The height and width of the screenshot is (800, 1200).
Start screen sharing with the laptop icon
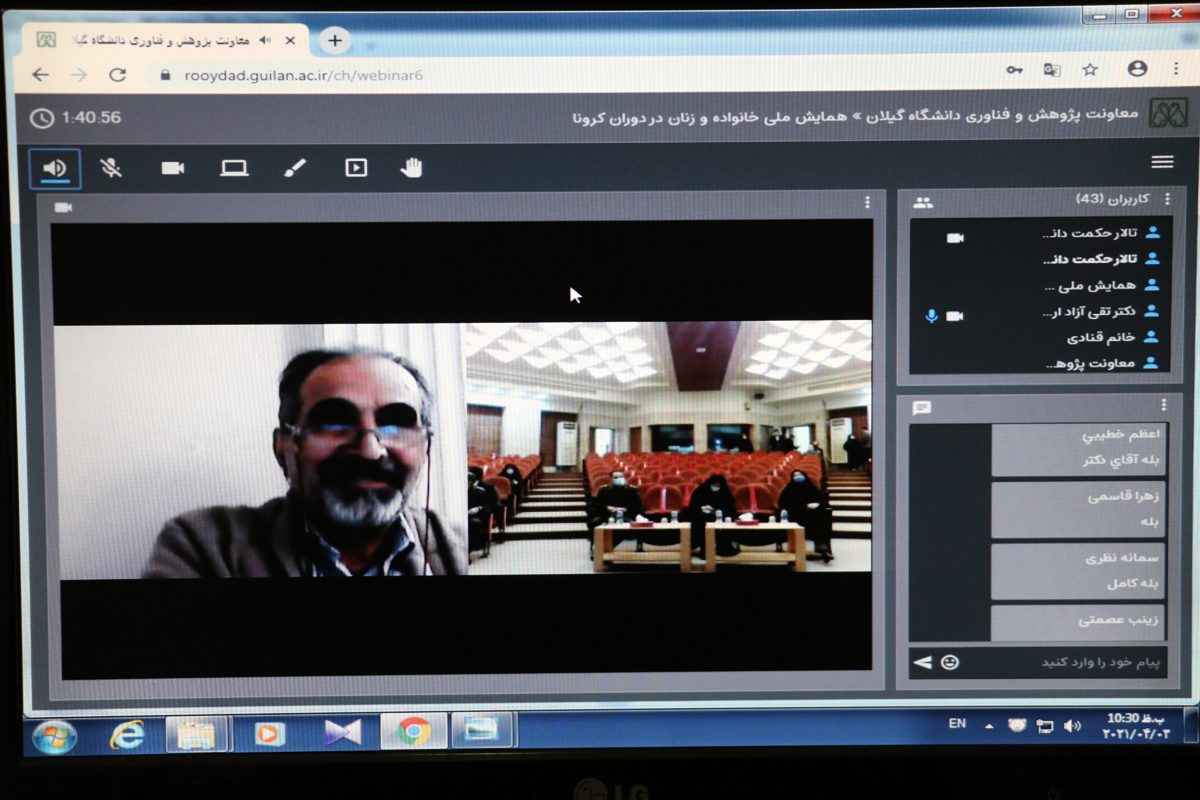coord(234,168)
